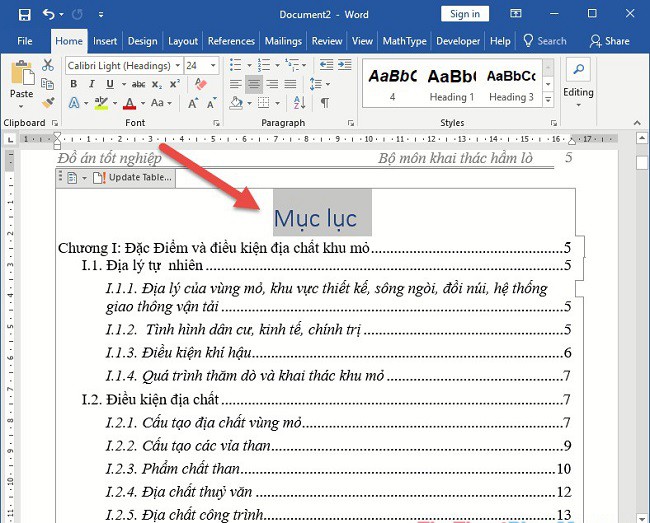Open the Table of Contents gallery icon

[x=72, y=178]
